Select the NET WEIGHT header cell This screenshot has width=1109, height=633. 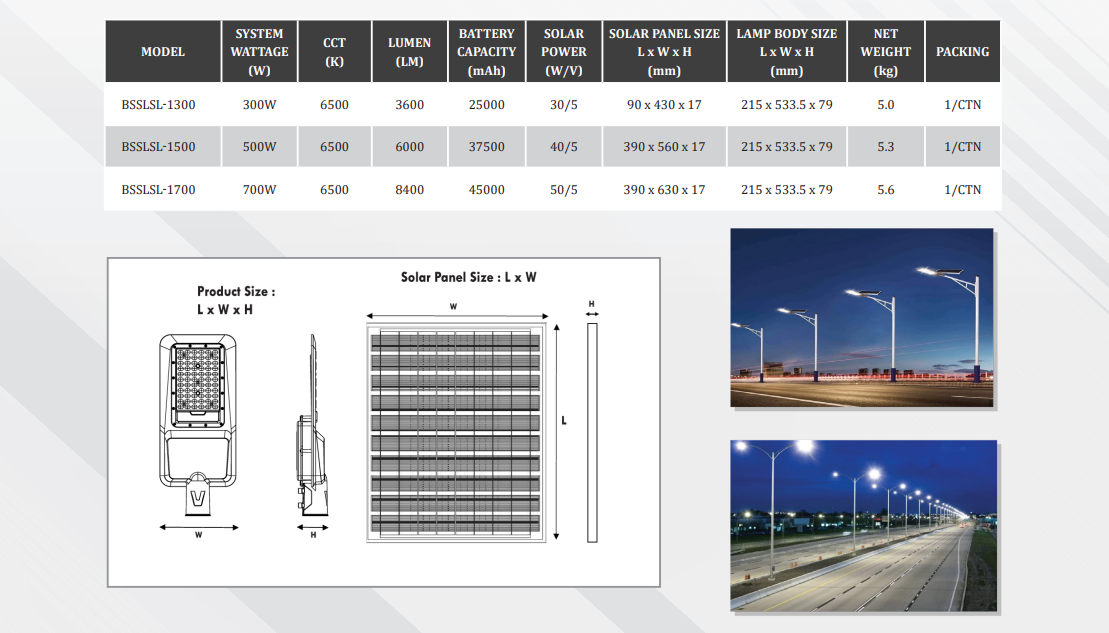885,52
